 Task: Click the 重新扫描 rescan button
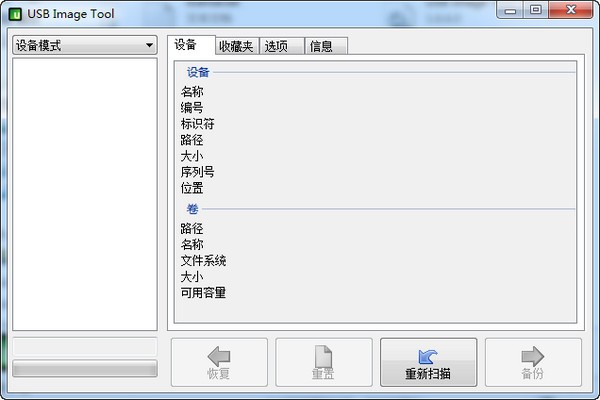pos(429,362)
